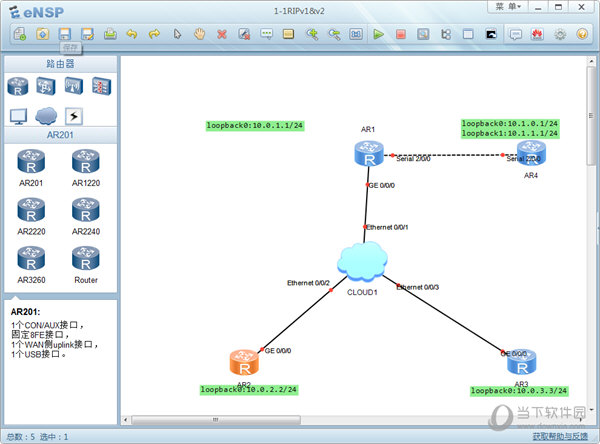Image resolution: width=600 pixels, height=444 pixels.
Task: Print the topology diagram
Action: click(110, 34)
